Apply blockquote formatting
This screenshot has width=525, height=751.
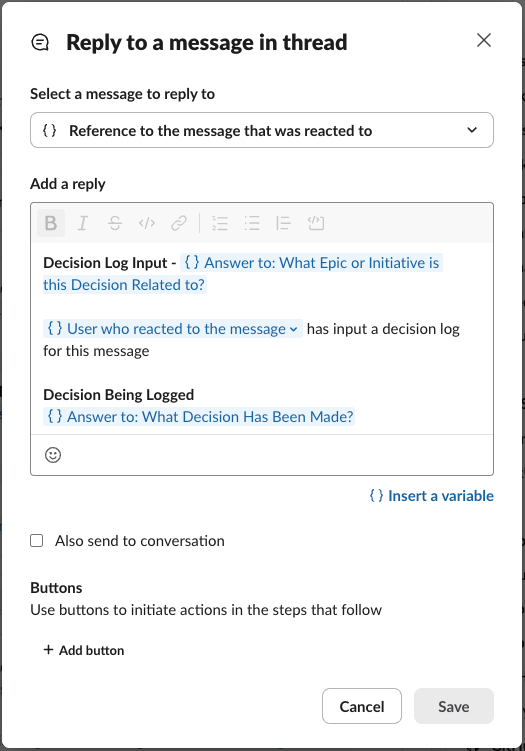point(284,223)
